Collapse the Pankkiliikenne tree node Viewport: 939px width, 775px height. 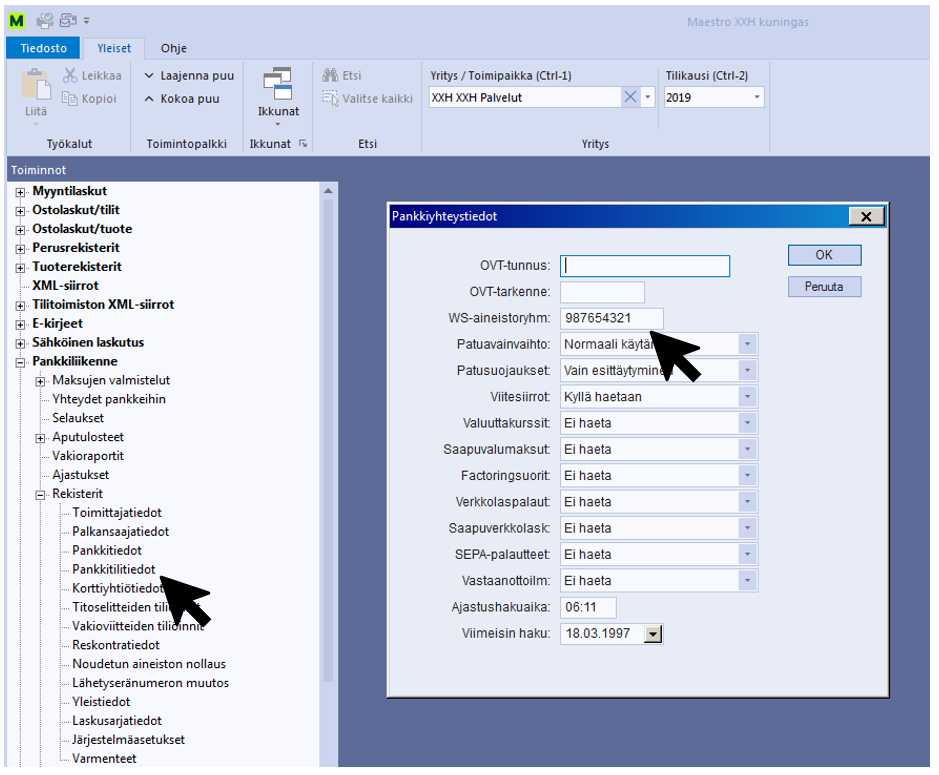(20, 362)
